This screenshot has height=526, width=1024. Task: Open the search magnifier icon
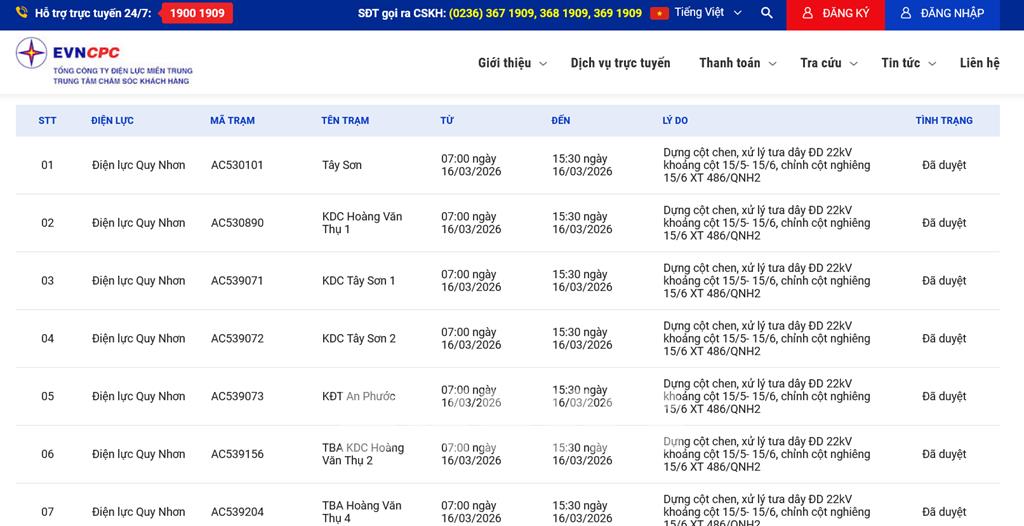click(x=767, y=14)
